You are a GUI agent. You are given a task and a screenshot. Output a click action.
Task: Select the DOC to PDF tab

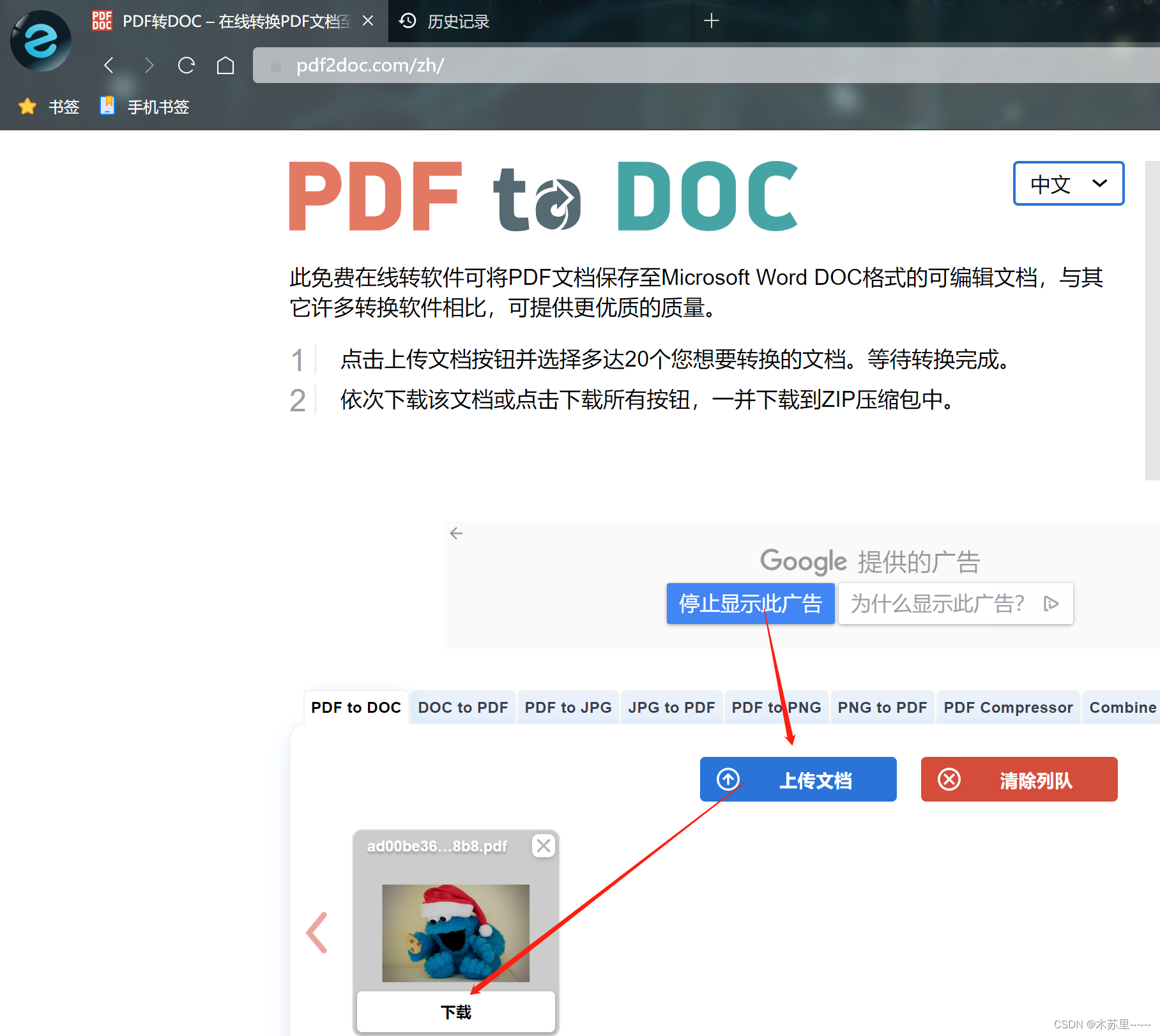[463, 707]
